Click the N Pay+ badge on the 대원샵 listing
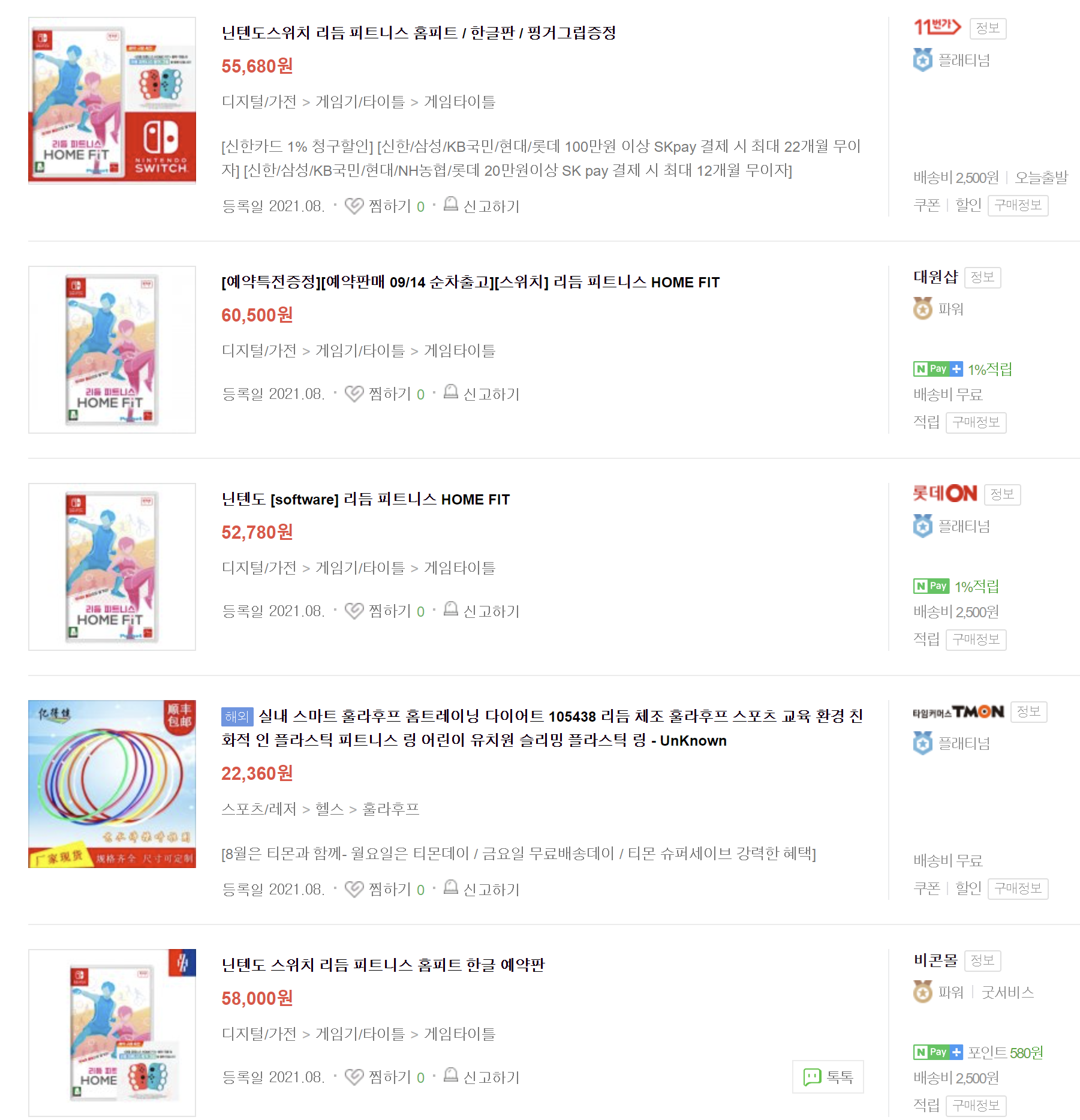1080x1120 pixels. [938, 369]
